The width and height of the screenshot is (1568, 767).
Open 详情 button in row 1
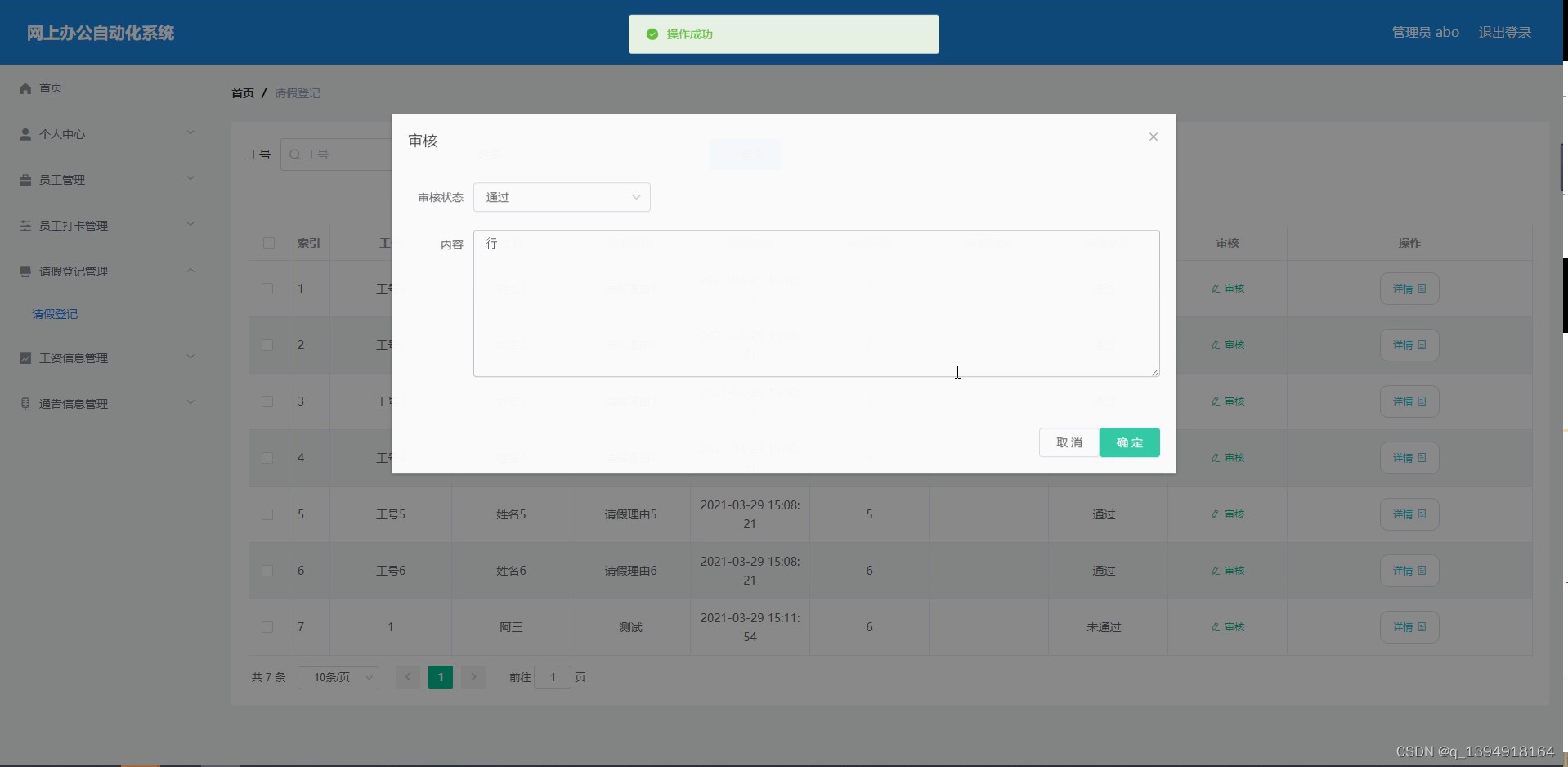tap(1409, 289)
